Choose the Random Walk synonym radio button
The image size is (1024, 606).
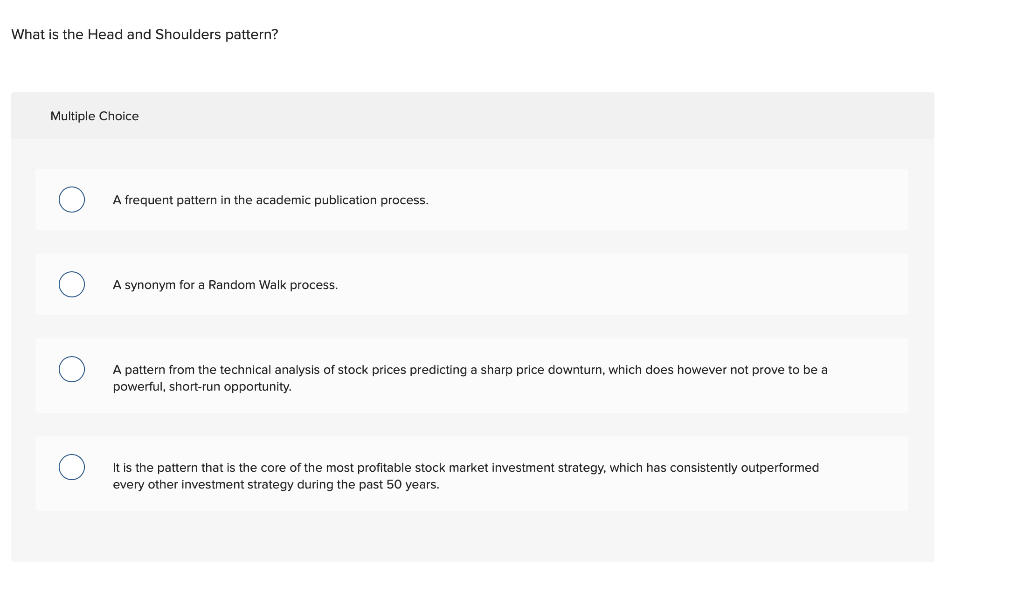tap(71, 285)
